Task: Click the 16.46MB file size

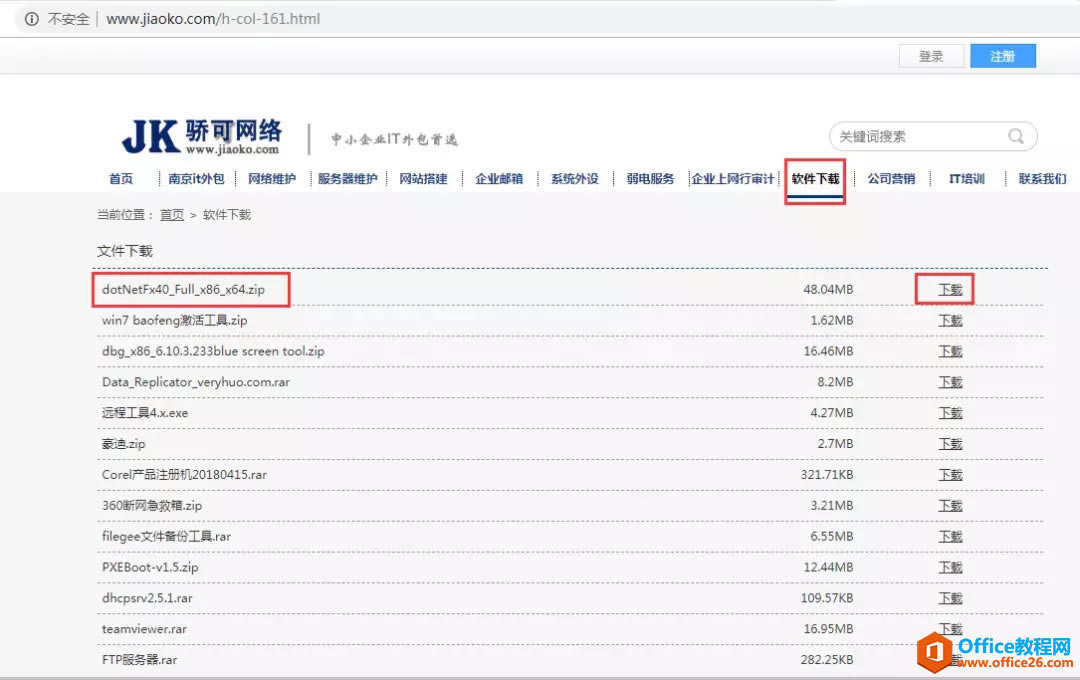Action: click(x=828, y=351)
